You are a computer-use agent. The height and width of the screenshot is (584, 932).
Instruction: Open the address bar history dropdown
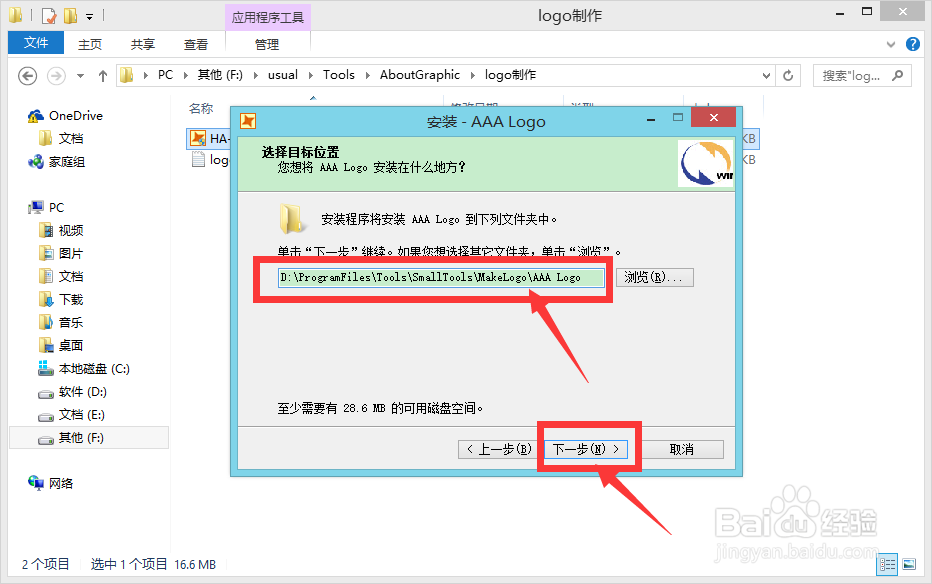pyautogui.click(x=766, y=75)
